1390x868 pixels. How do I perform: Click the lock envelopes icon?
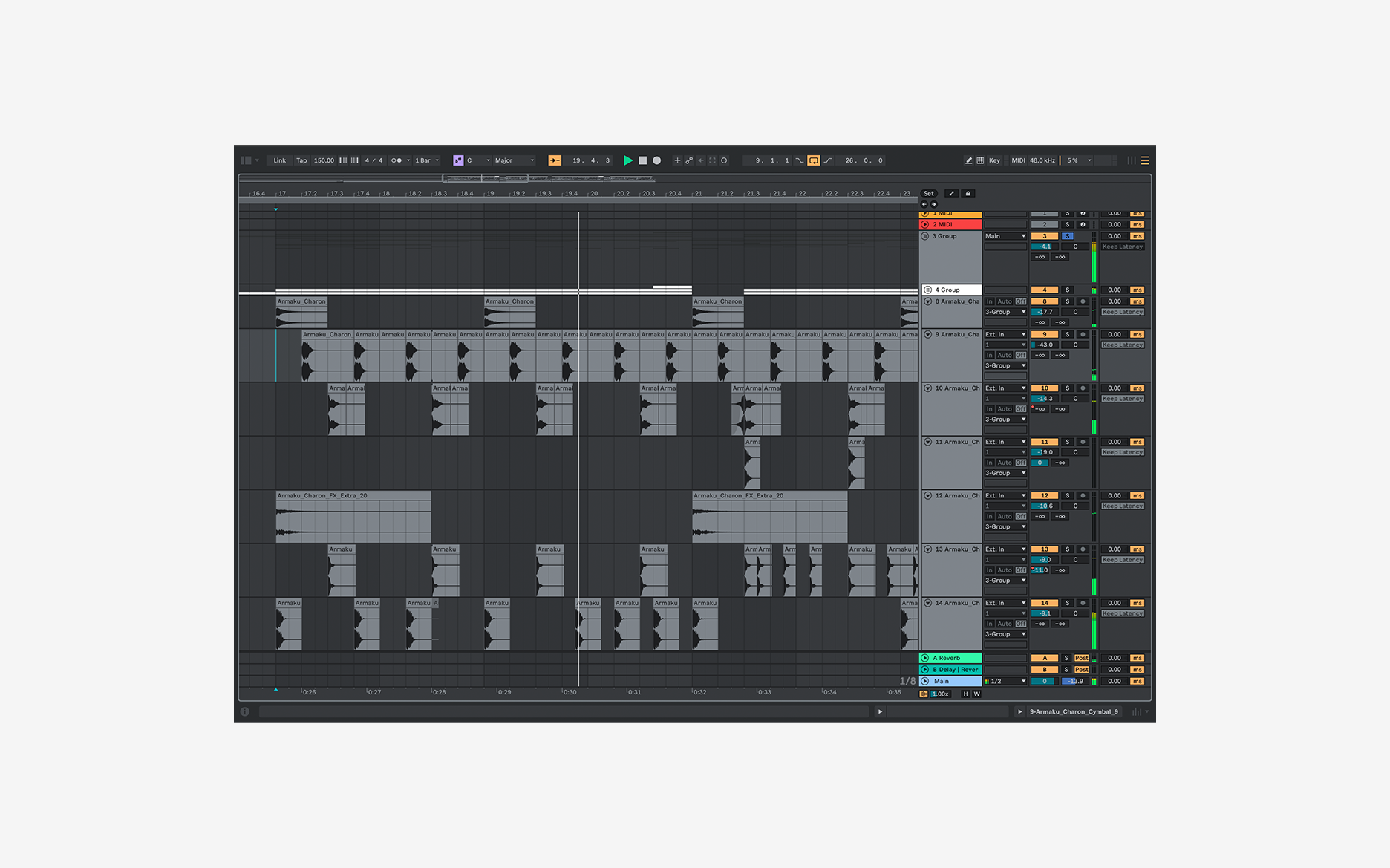968,194
